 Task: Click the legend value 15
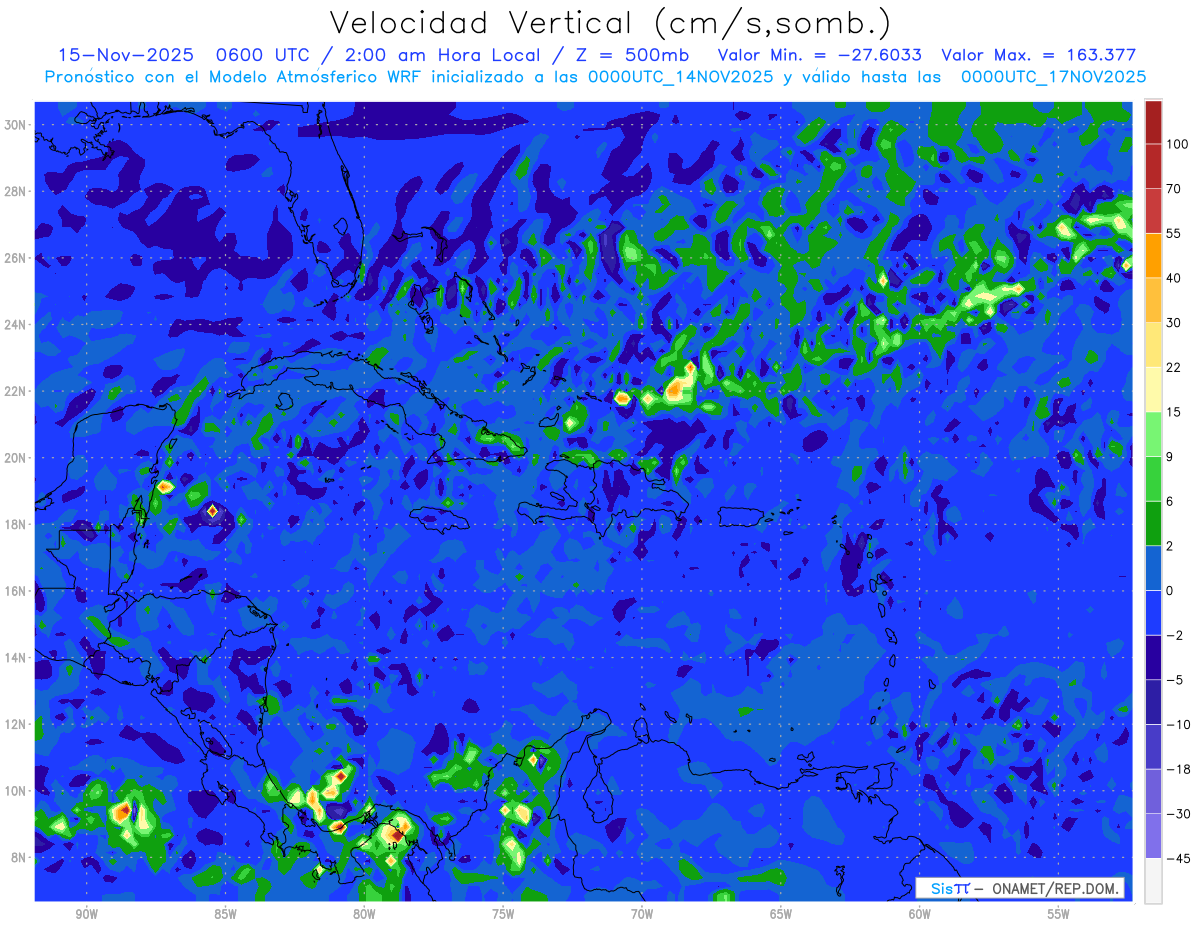(1174, 412)
